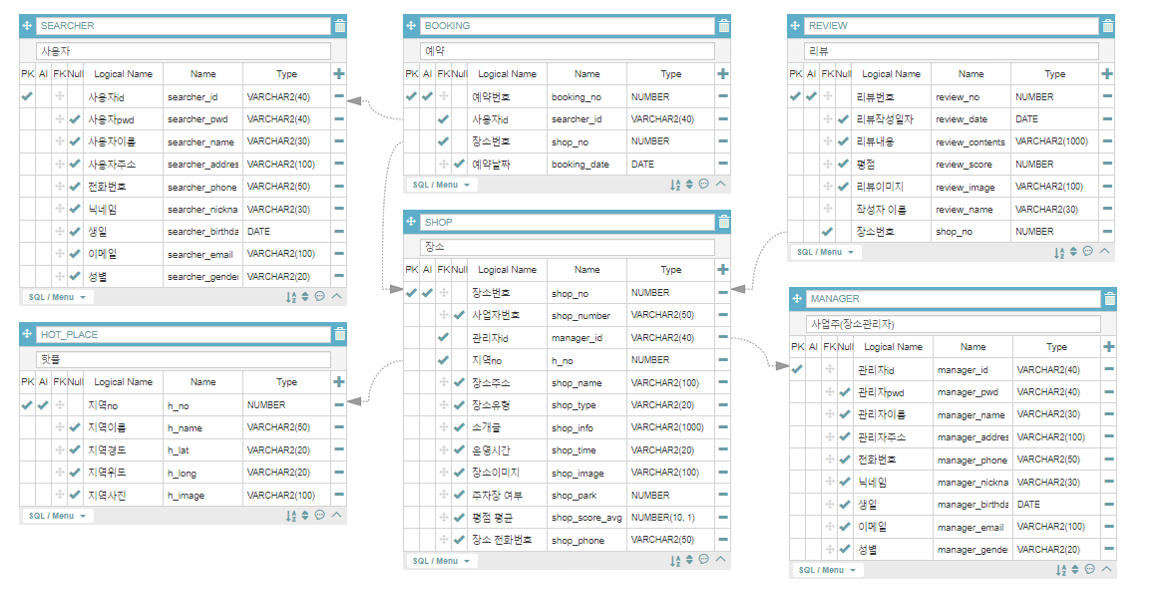Collapse the REVIEW table using chevron
The height and width of the screenshot is (608, 1168).
[1105, 252]
